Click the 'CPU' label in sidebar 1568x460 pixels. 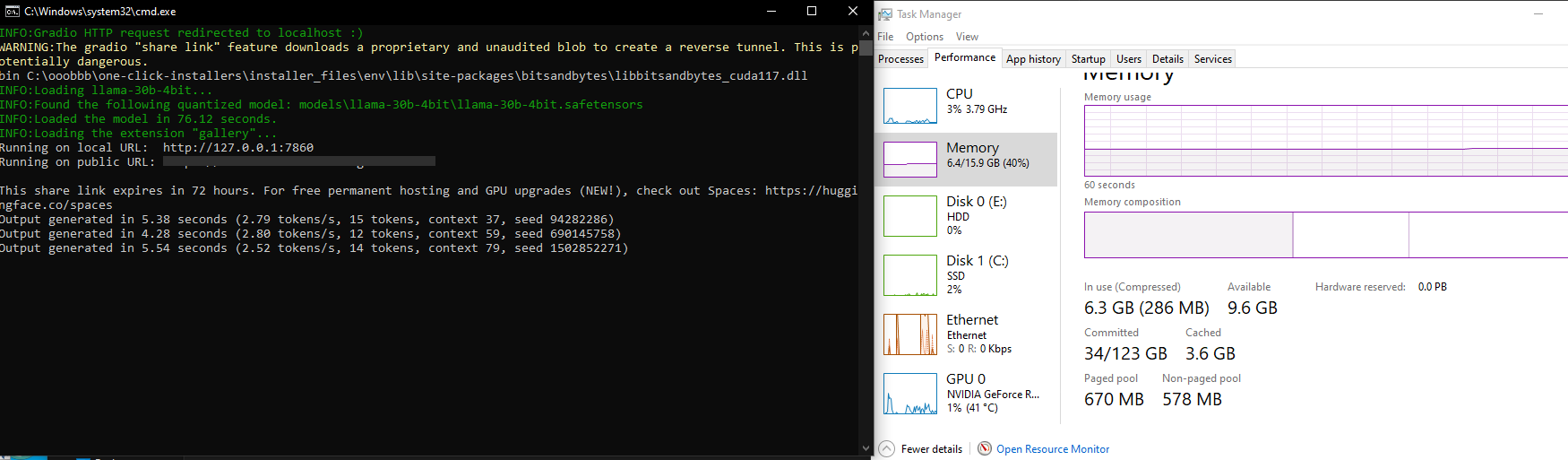[960, 94]
